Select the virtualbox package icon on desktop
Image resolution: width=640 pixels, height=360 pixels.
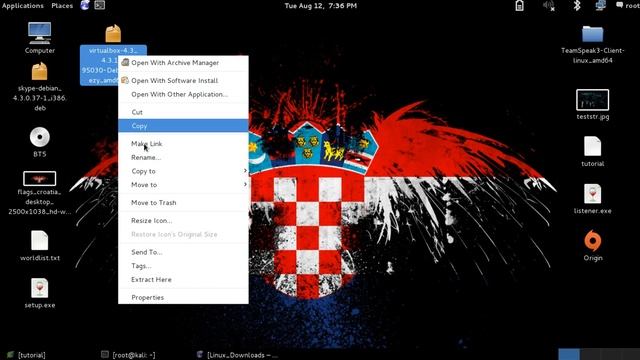[x=113, y=33]
